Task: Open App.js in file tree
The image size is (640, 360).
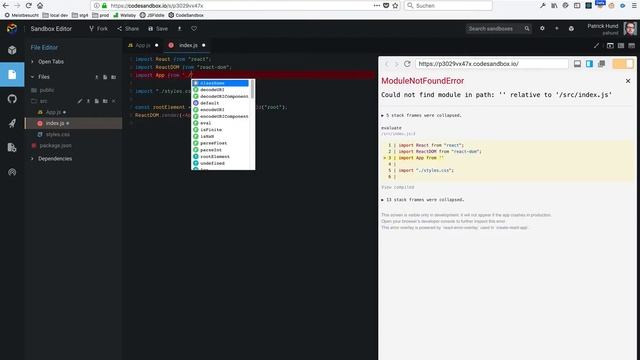Action: pyautogui.click(x=53, y=112)
